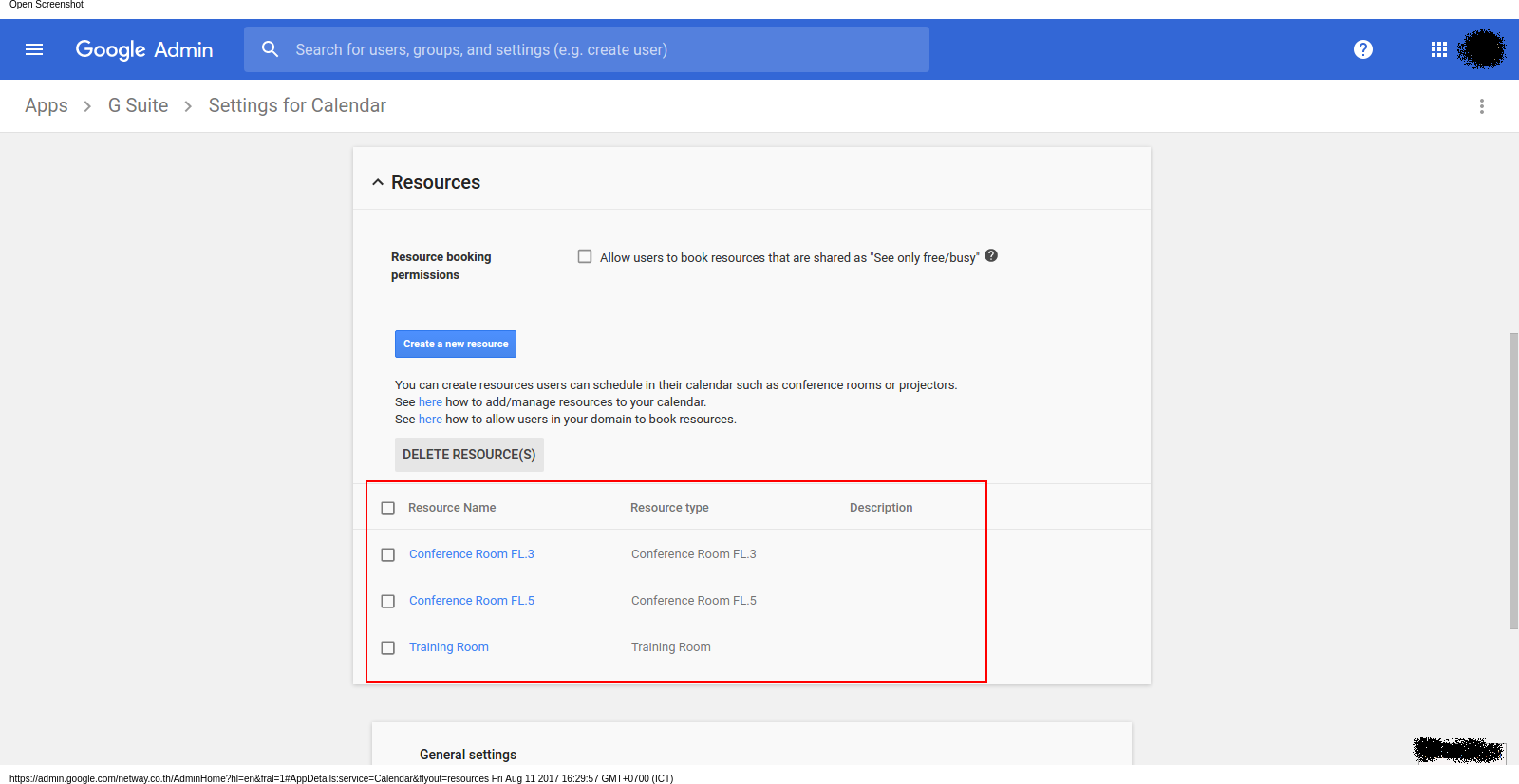The height and width of the screenshot is (784, 1519).
Task: Open the Google apps grid launcher
Action: coord(1439,49)
